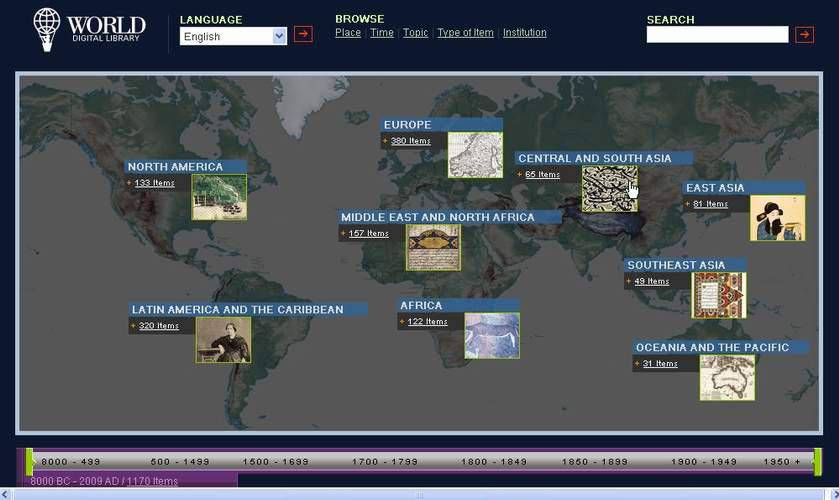Image resolution: width=839 pixels, height=500 pixels.
Task: Click the Southeast Asia thumbnail
Action: tap(719, 296)
